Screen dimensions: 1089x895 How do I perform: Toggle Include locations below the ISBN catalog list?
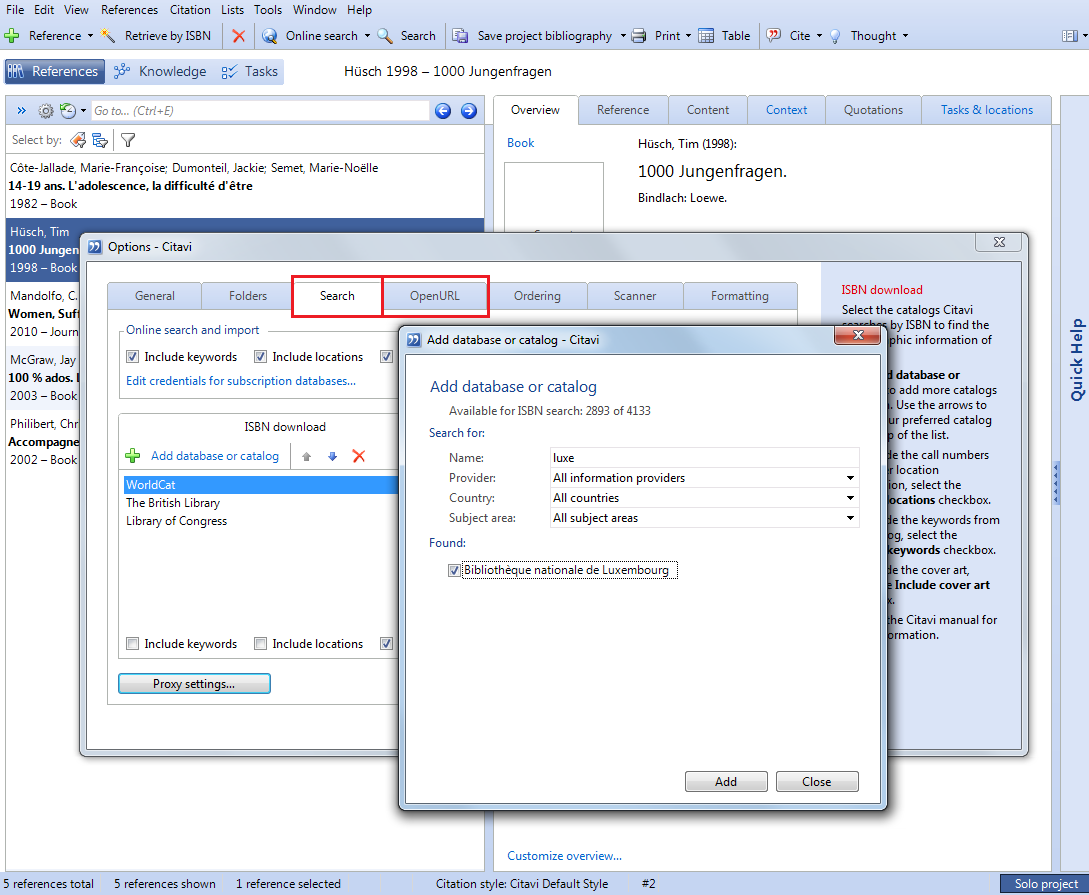click(x=260, y=644)
